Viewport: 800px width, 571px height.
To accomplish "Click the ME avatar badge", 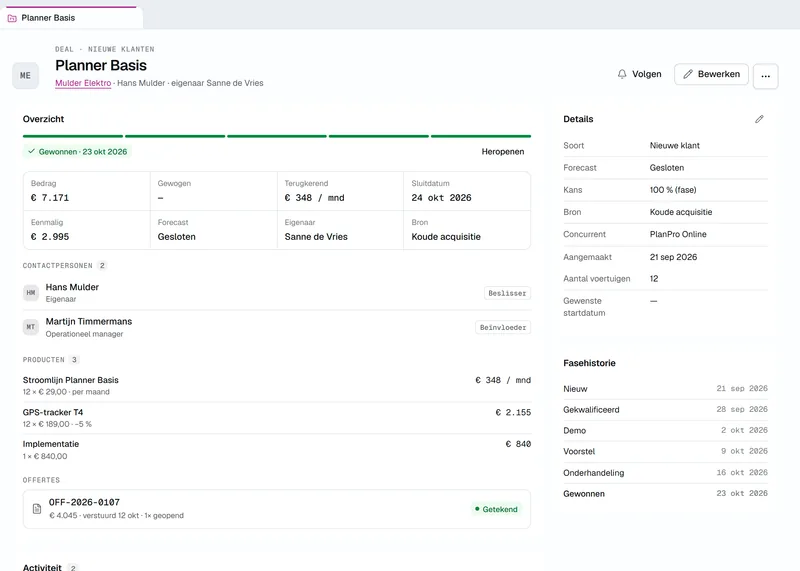I will [x=26, y=76].
